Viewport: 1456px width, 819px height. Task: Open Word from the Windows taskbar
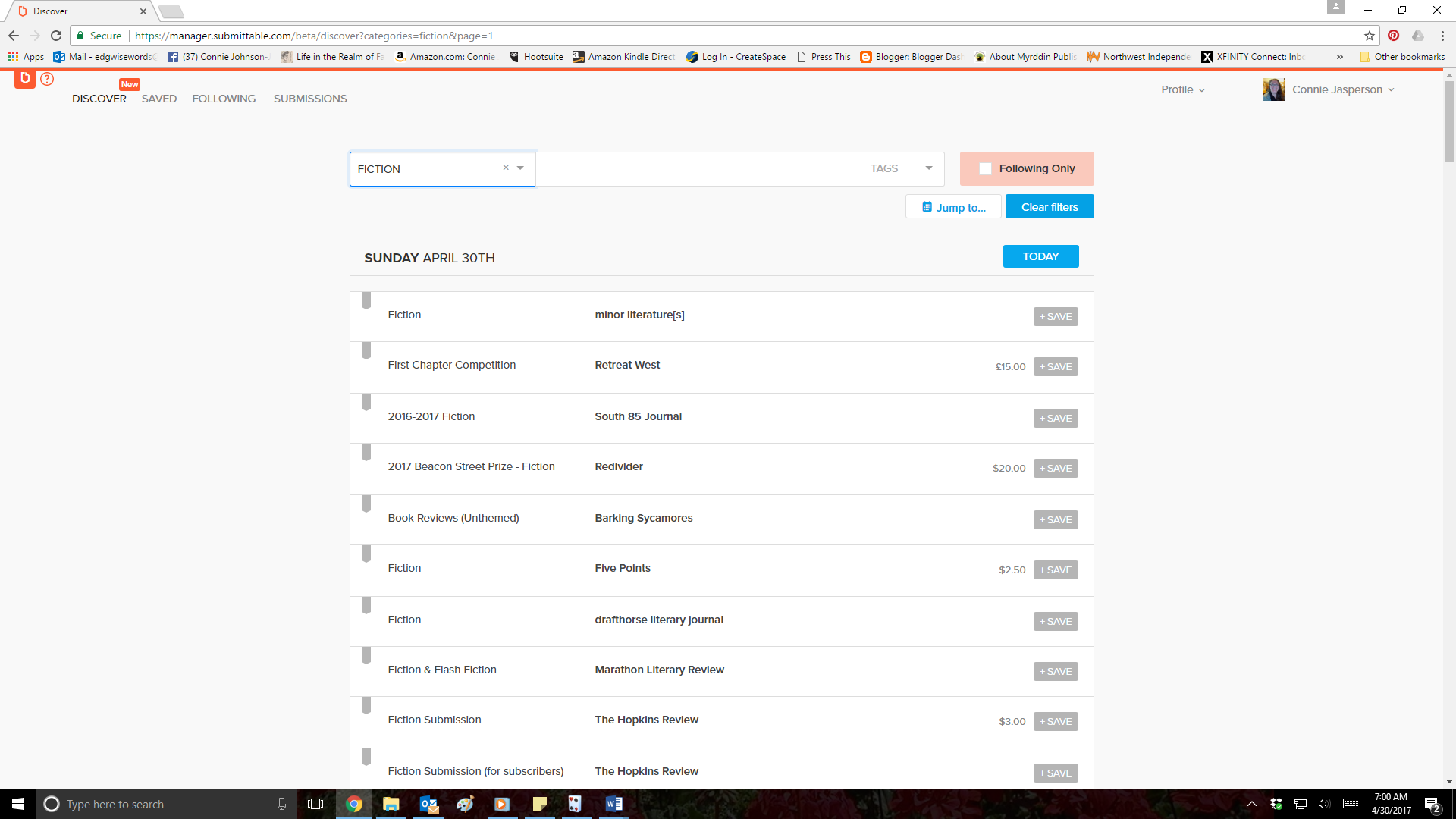point(613,804)
